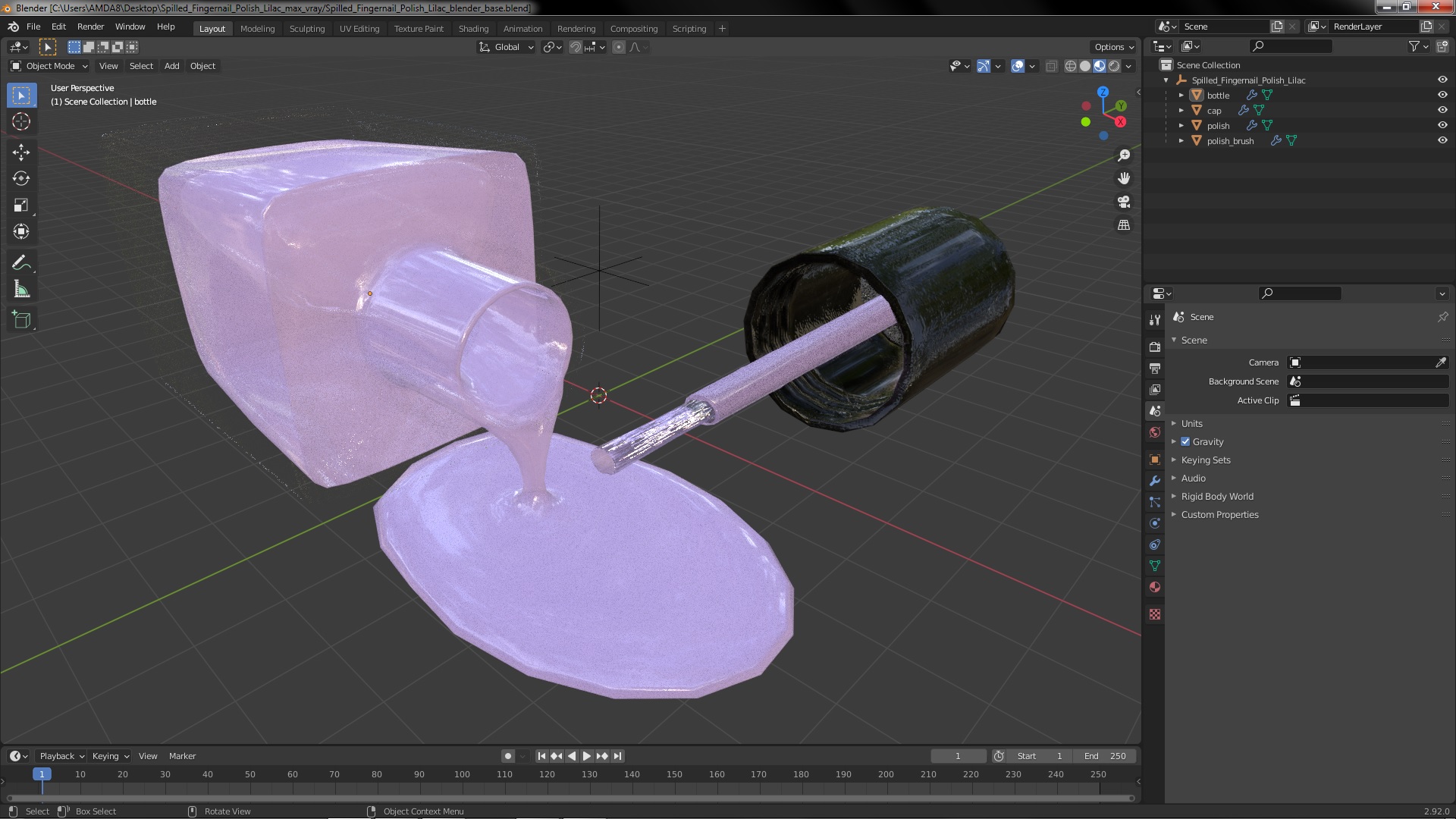1456x819 pixels.
Task: Click the Pan view hand icon
Action: click(1124, 178)
